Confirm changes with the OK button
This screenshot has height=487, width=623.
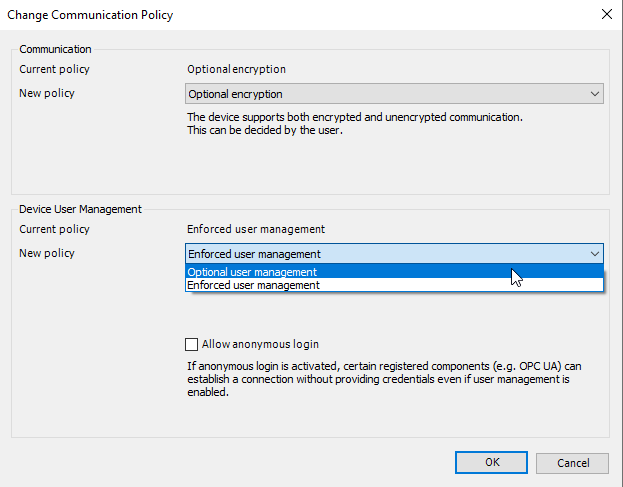(491, 463)
